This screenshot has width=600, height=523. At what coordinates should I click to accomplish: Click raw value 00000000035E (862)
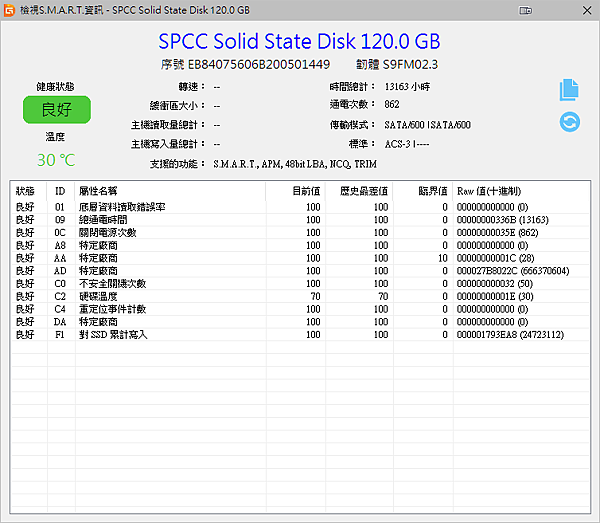tap(497, 233)
